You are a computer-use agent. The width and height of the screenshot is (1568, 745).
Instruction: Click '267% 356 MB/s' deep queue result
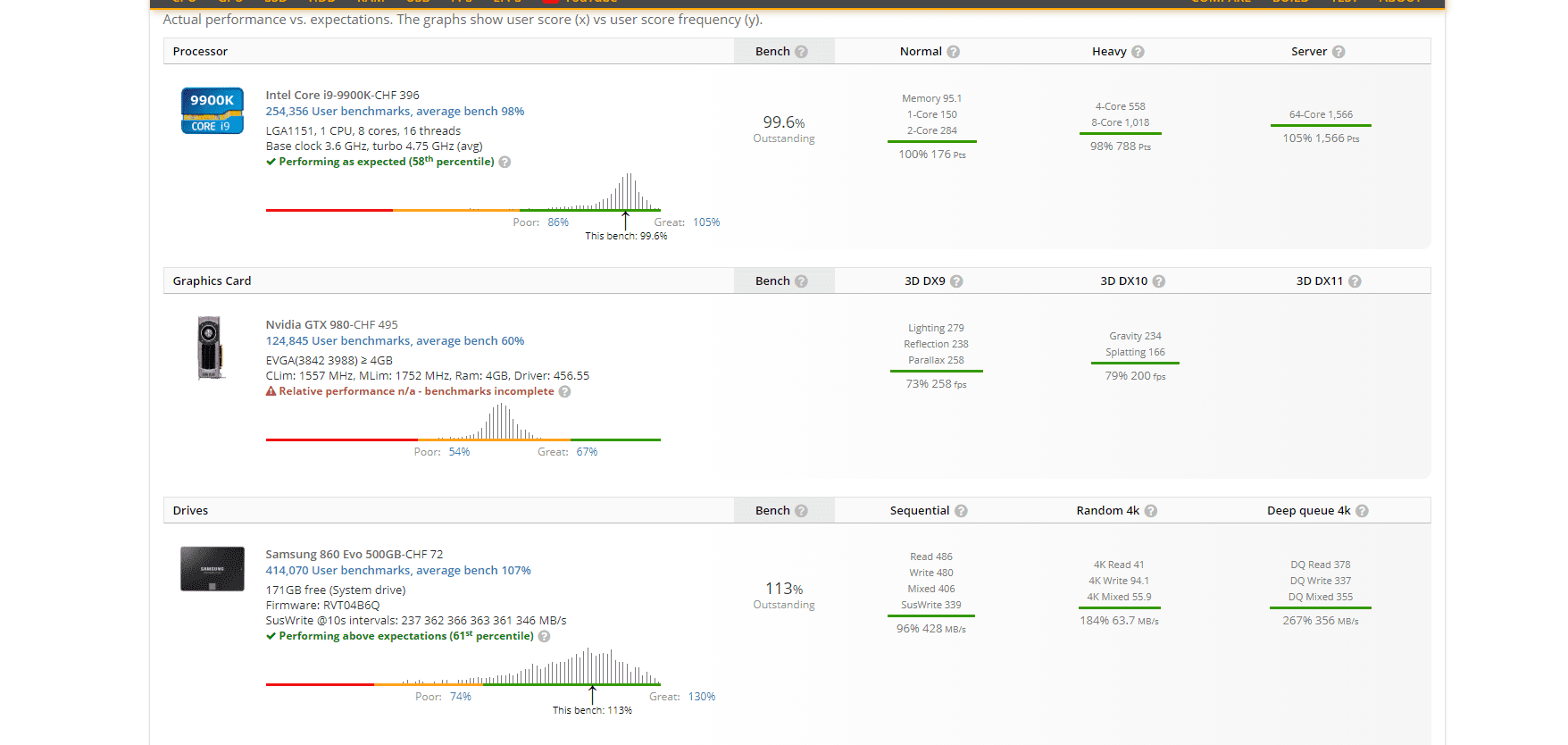coord(1321,621)
